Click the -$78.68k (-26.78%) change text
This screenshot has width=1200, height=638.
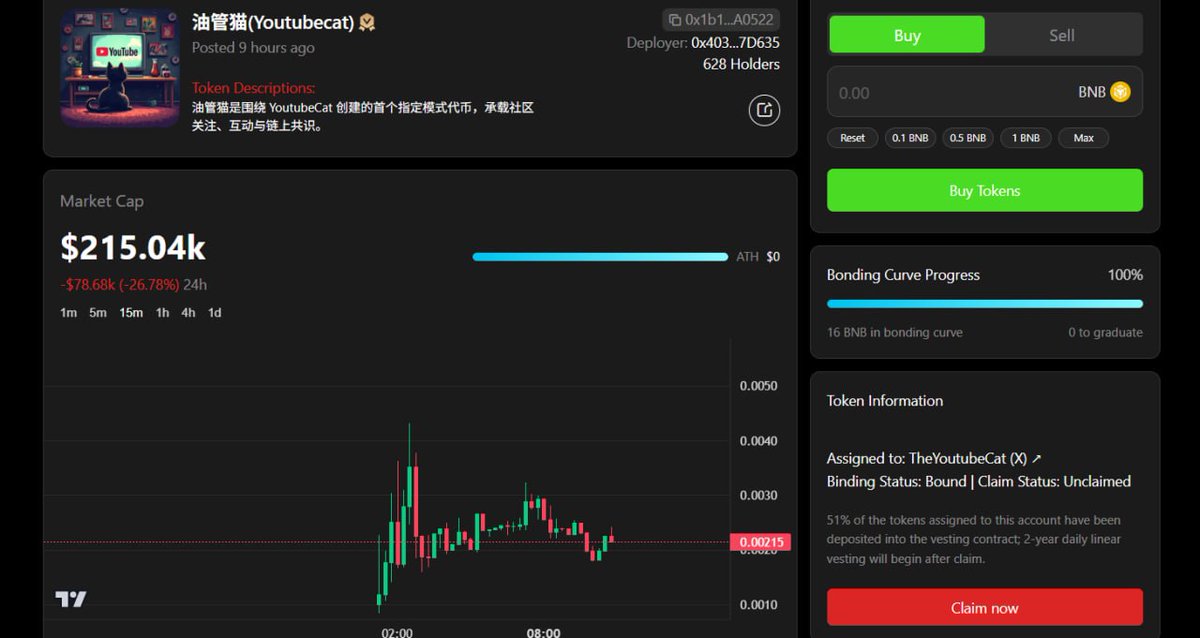click(x=120, y=285)
